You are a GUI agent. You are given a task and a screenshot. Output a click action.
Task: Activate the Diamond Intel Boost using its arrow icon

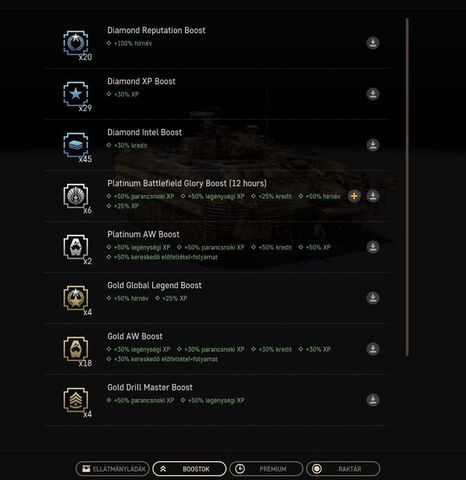click(373, 145)
